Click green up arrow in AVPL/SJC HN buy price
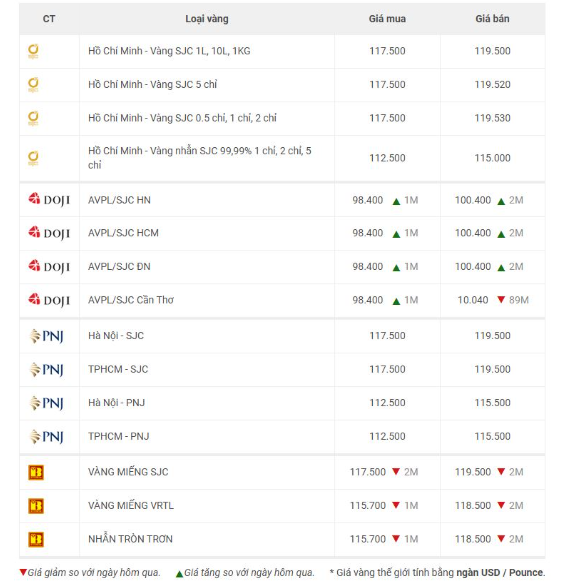The width and height of the screenshot is (561, 587). pyautogui.click(x=396, y=201)
